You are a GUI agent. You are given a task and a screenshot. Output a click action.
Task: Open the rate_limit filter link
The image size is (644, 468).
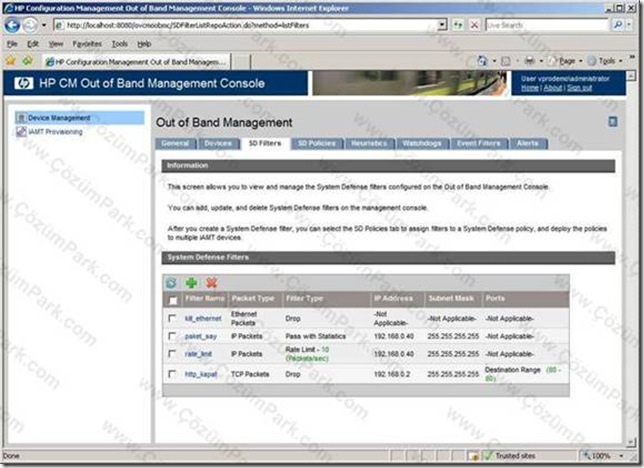(198, 354)
